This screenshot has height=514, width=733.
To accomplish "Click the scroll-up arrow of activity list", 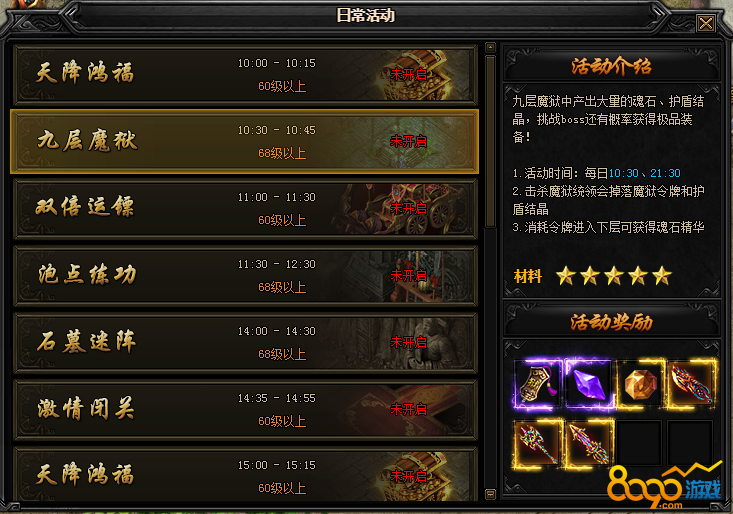I will (490, 47).
